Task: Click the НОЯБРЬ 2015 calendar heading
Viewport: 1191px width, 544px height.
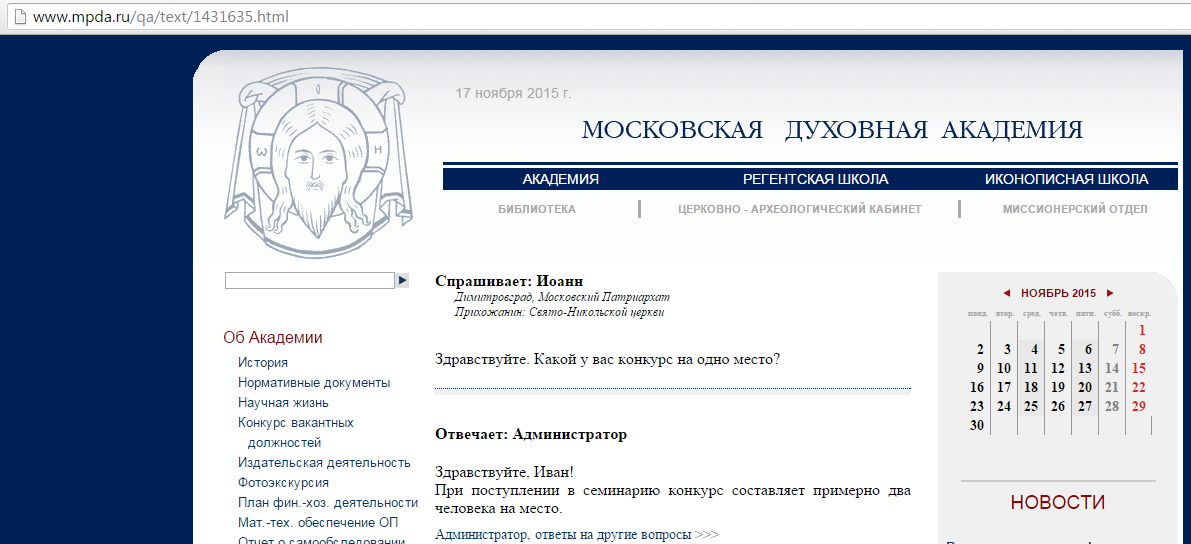Action: (1058, 293)
